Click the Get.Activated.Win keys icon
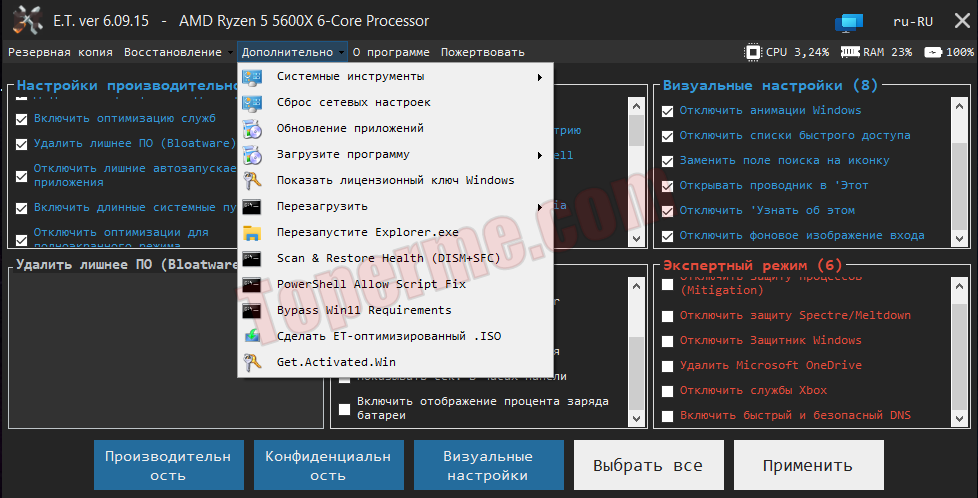 [252, 363]
